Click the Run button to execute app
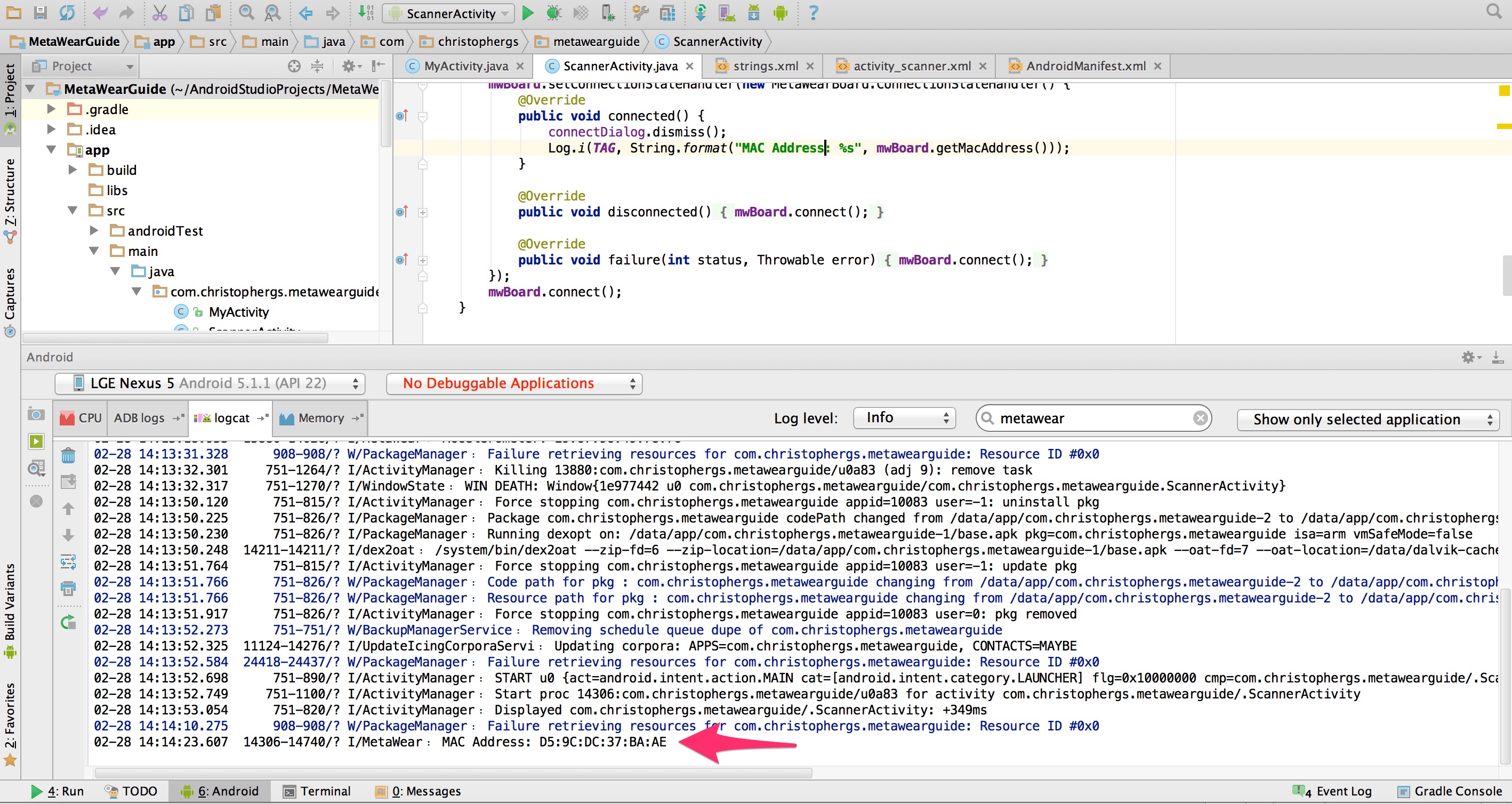This screenshot has width=1512, height=804. 527,14
